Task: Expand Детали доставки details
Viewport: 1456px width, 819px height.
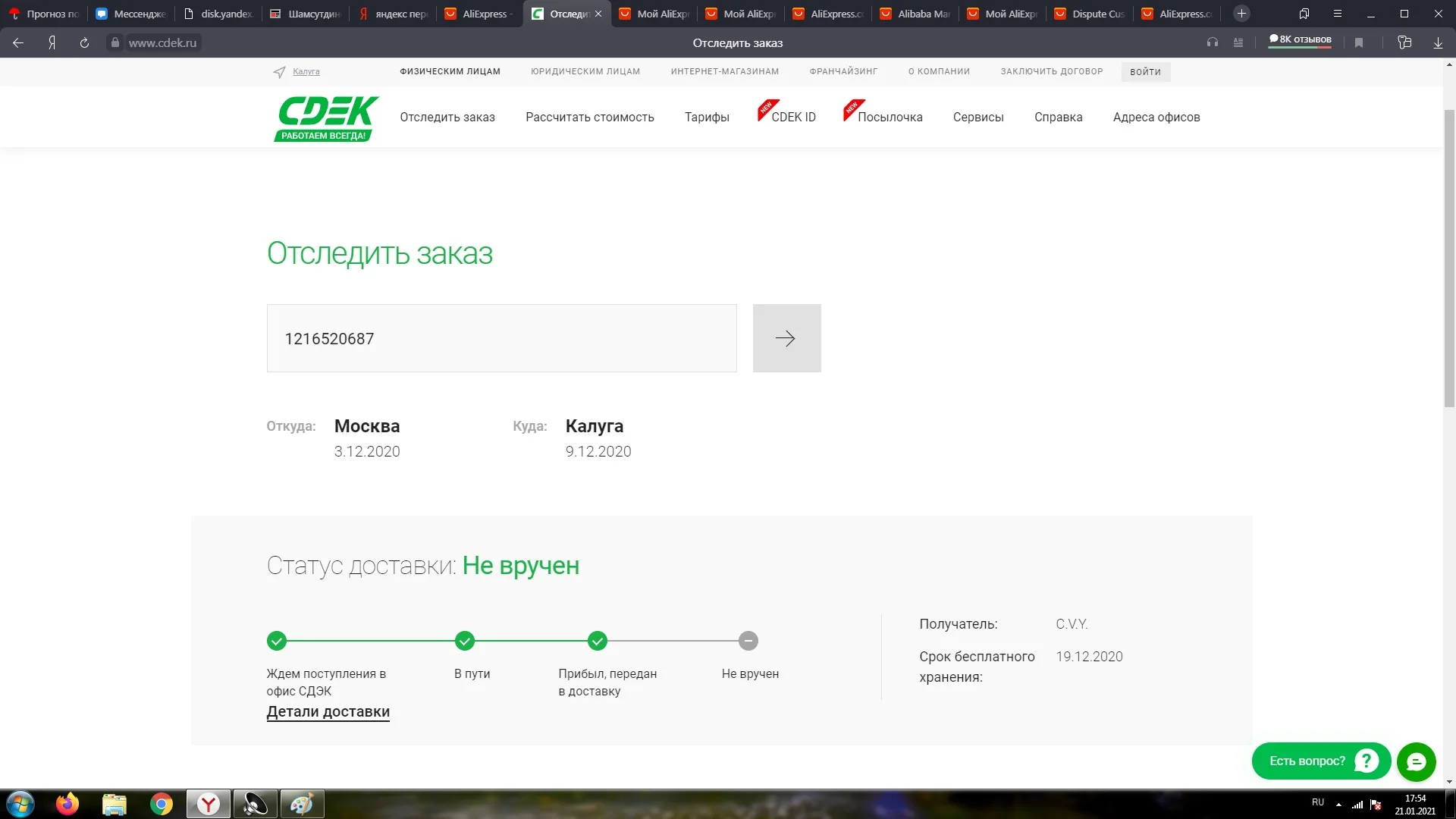Action: coord(328,712)
